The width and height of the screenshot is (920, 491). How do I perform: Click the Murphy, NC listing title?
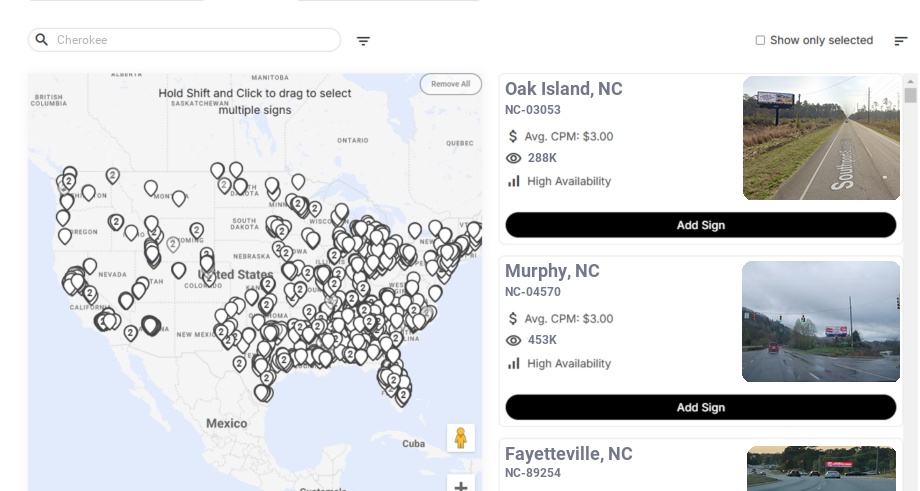tap(552, 271)
